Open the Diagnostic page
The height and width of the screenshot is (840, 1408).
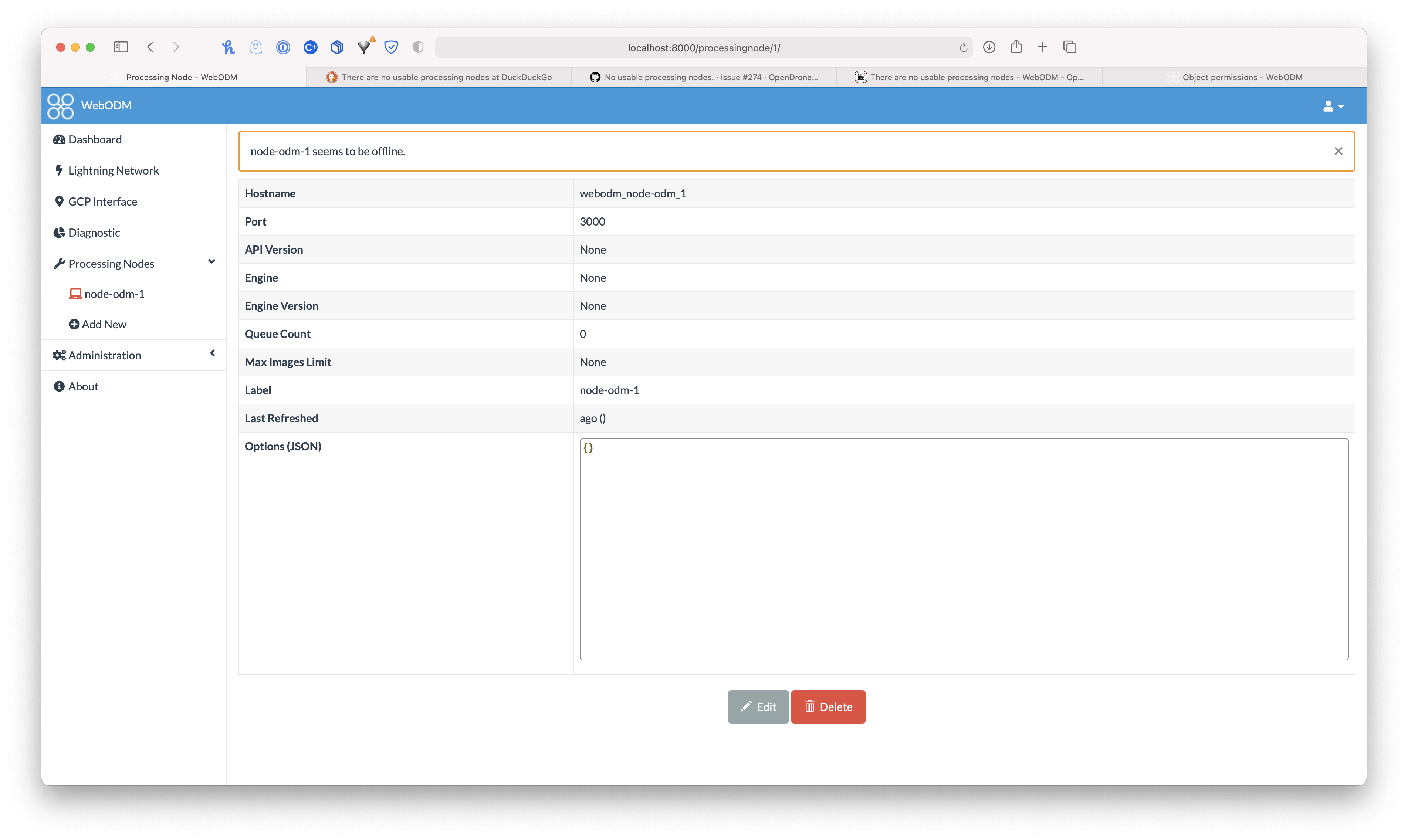coord(94,233)
